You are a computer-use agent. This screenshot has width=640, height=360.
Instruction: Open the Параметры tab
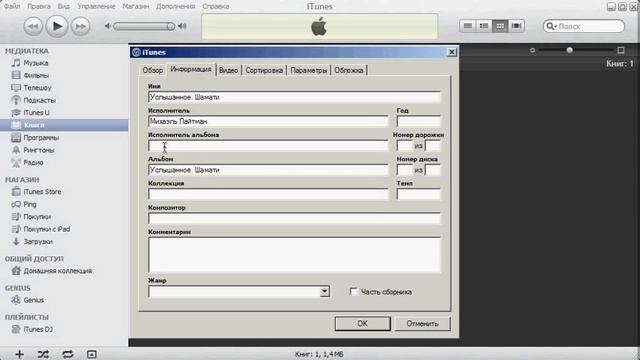click(309, 70)
